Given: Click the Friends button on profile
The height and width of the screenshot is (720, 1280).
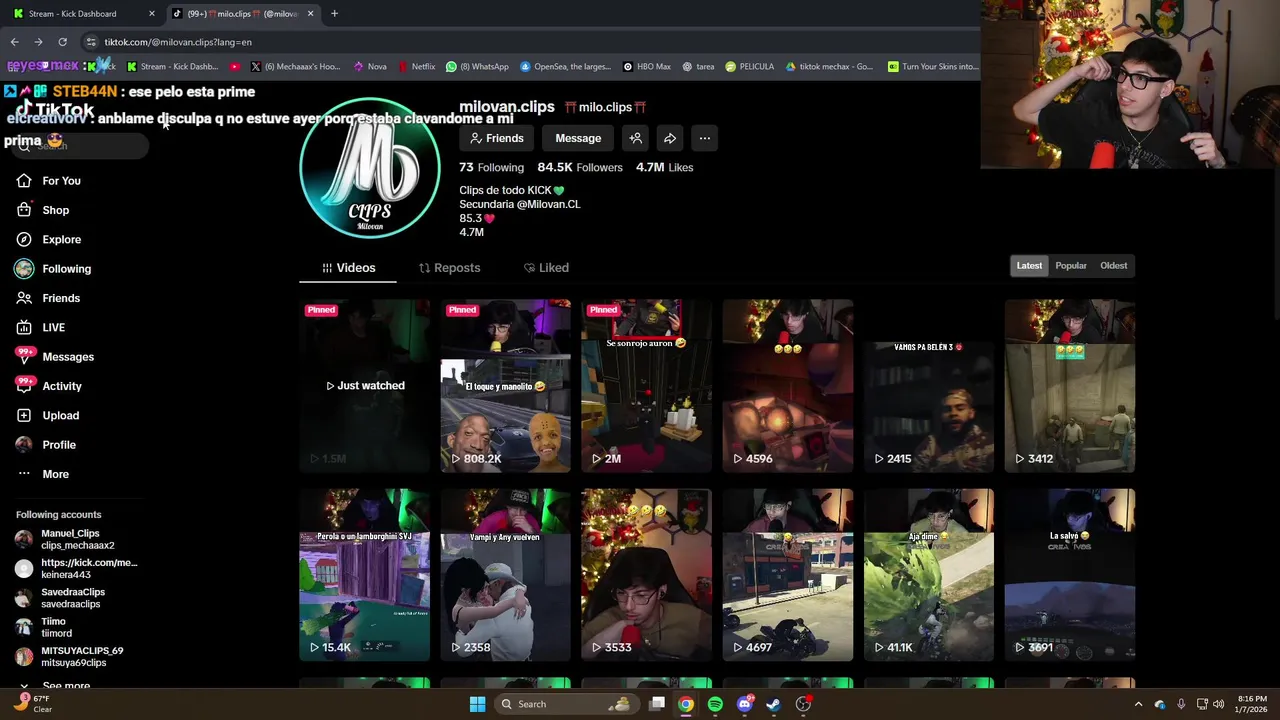Looking at the screenshot, I should (x=497, y=138).
